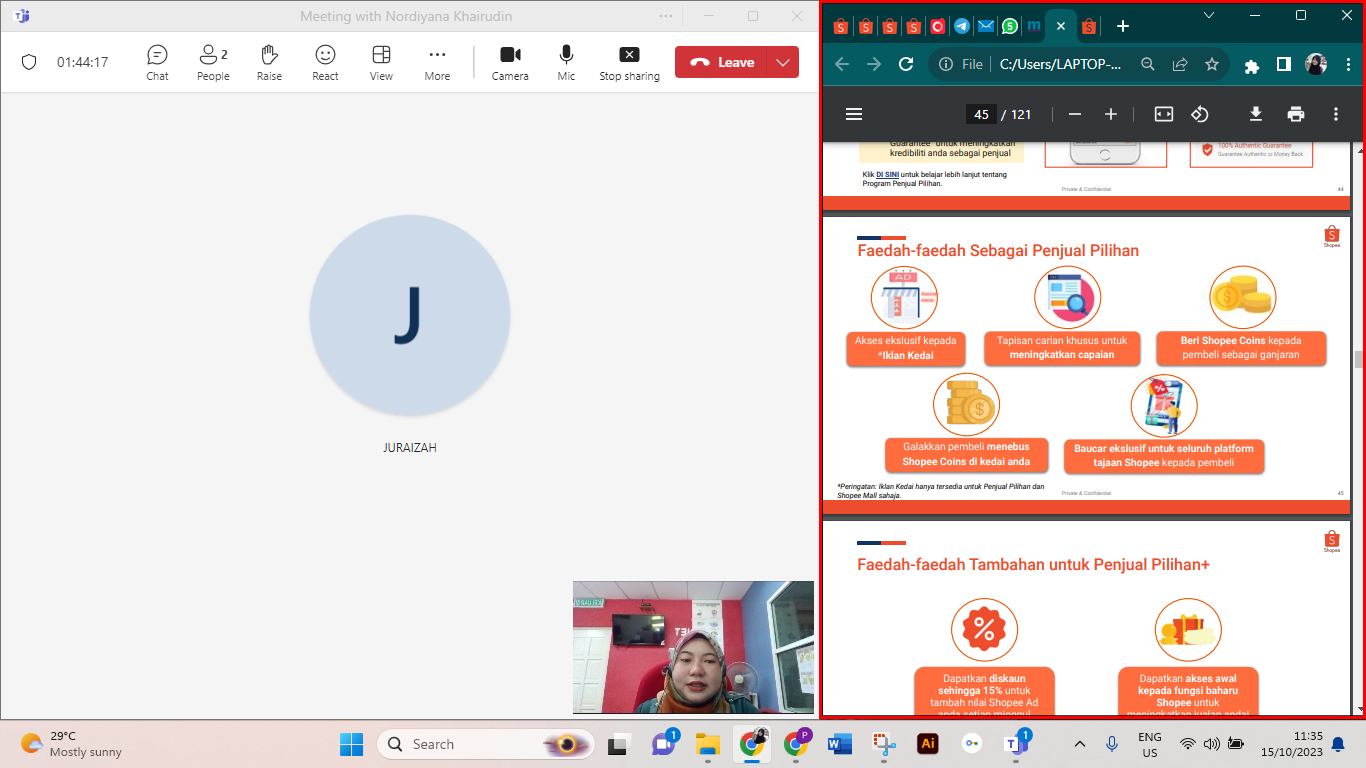Reload the PDF page in Chrome
1366x768 pixels.
[906, 64]
